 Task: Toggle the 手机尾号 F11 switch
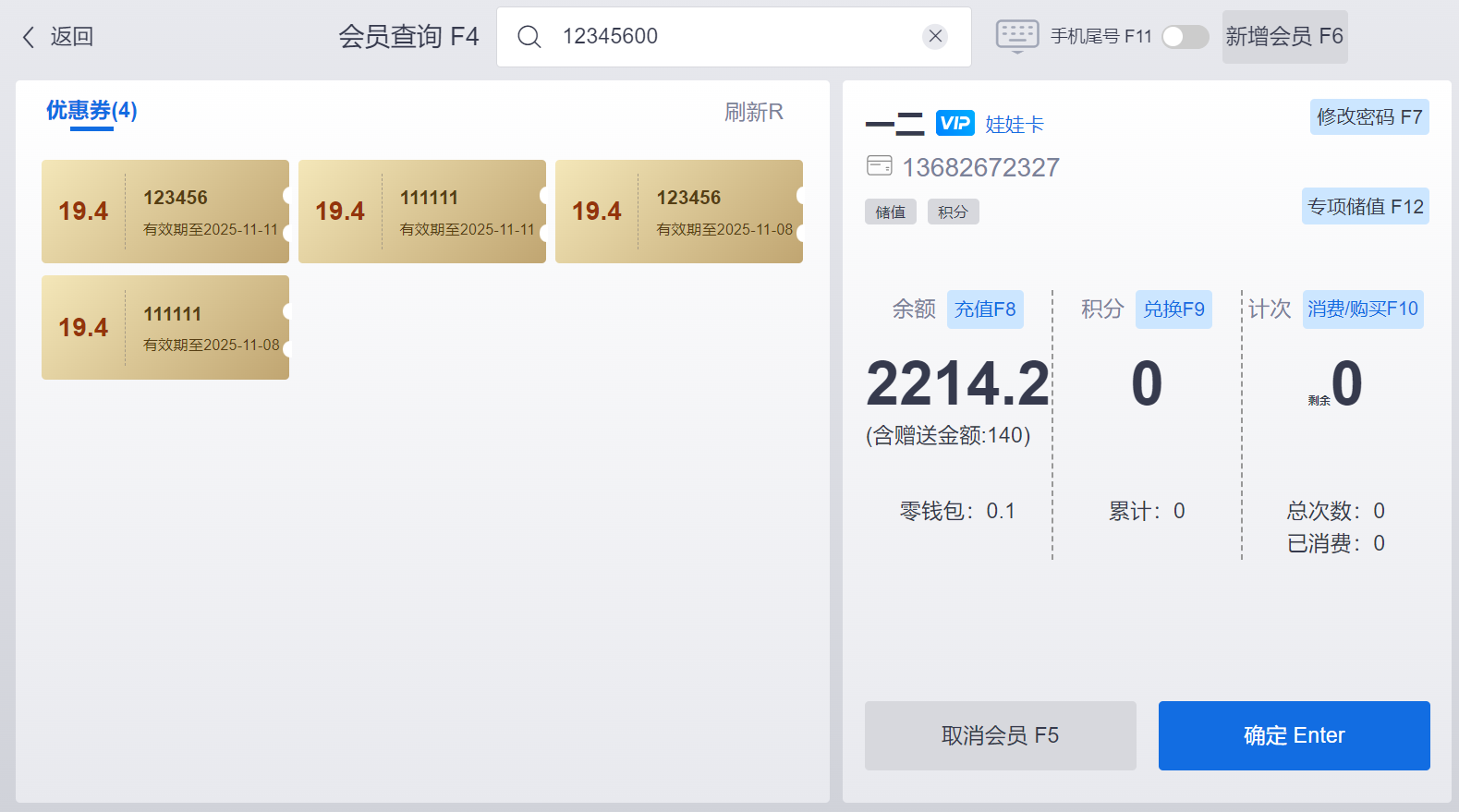coord(1185,37)
